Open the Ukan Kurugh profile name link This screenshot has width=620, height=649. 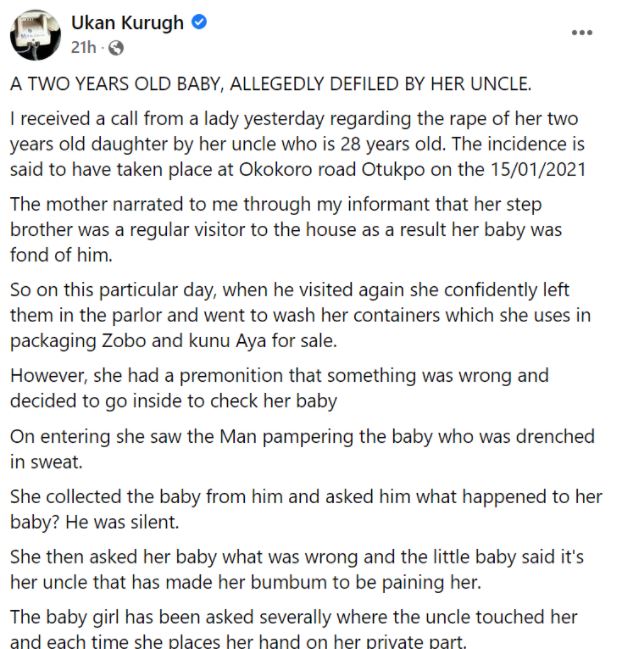coord(128,23)
